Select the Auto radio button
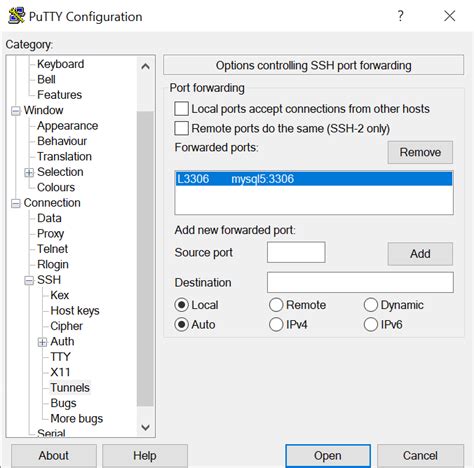474x468 pixels. pyautogui.click(x=181, y=324)
